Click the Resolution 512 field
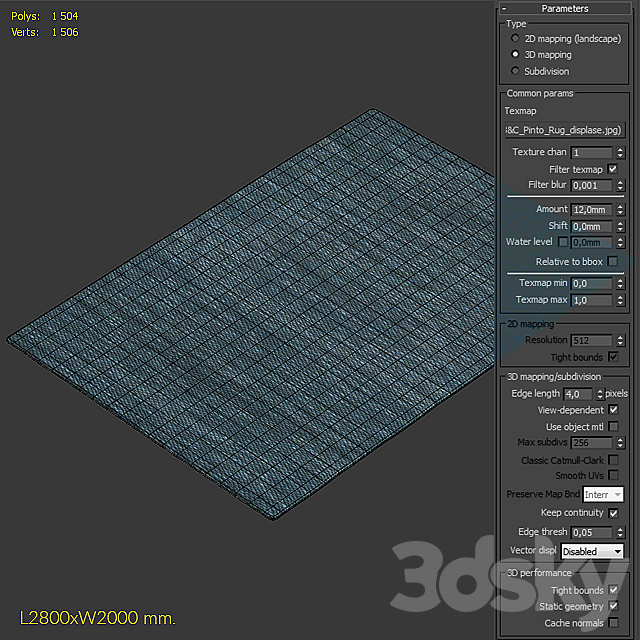This screenshot has width=640, height=640. pos(591,340)
